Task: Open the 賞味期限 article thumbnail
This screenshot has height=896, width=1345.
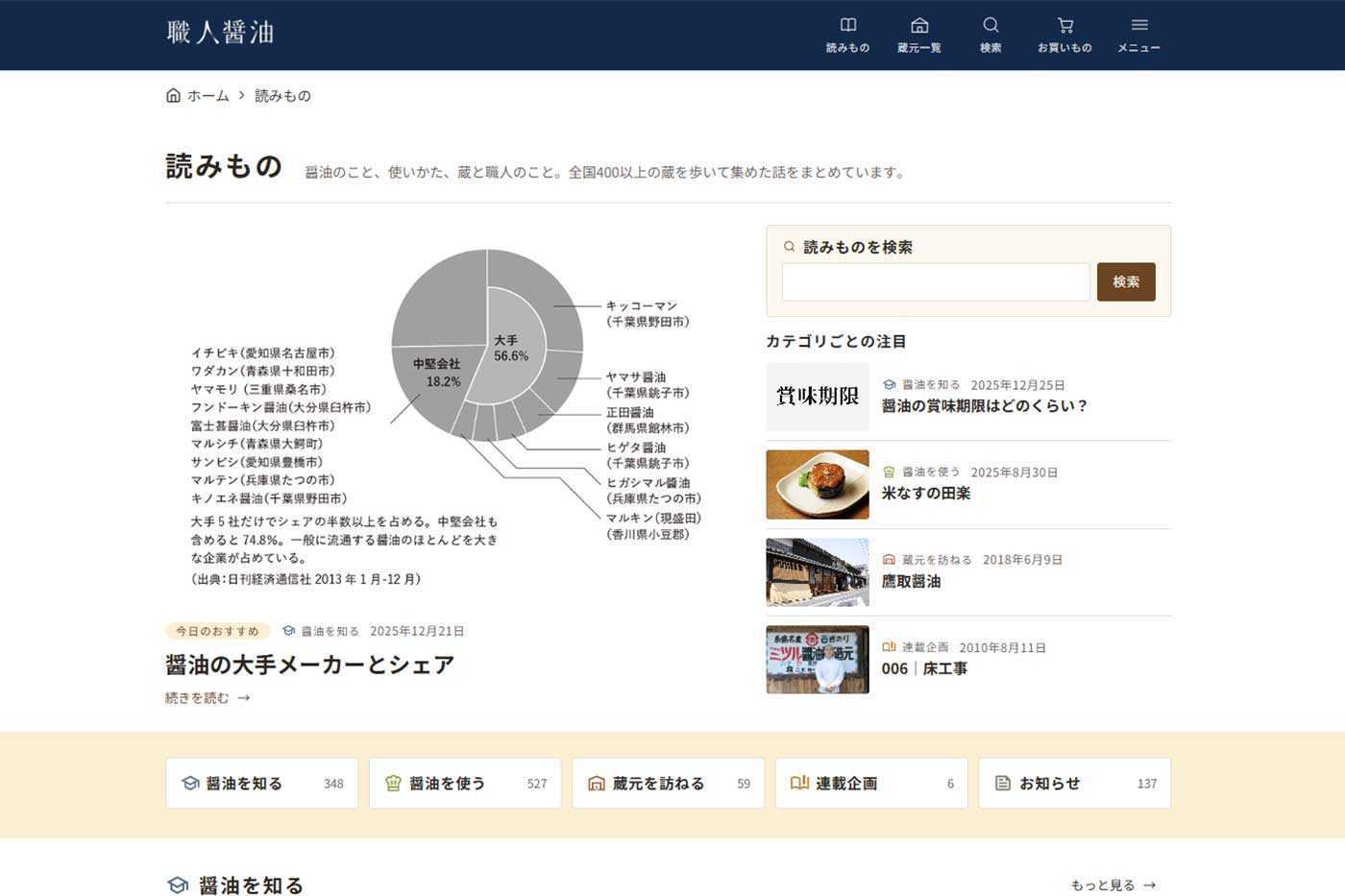Action: tap(818, 397)
